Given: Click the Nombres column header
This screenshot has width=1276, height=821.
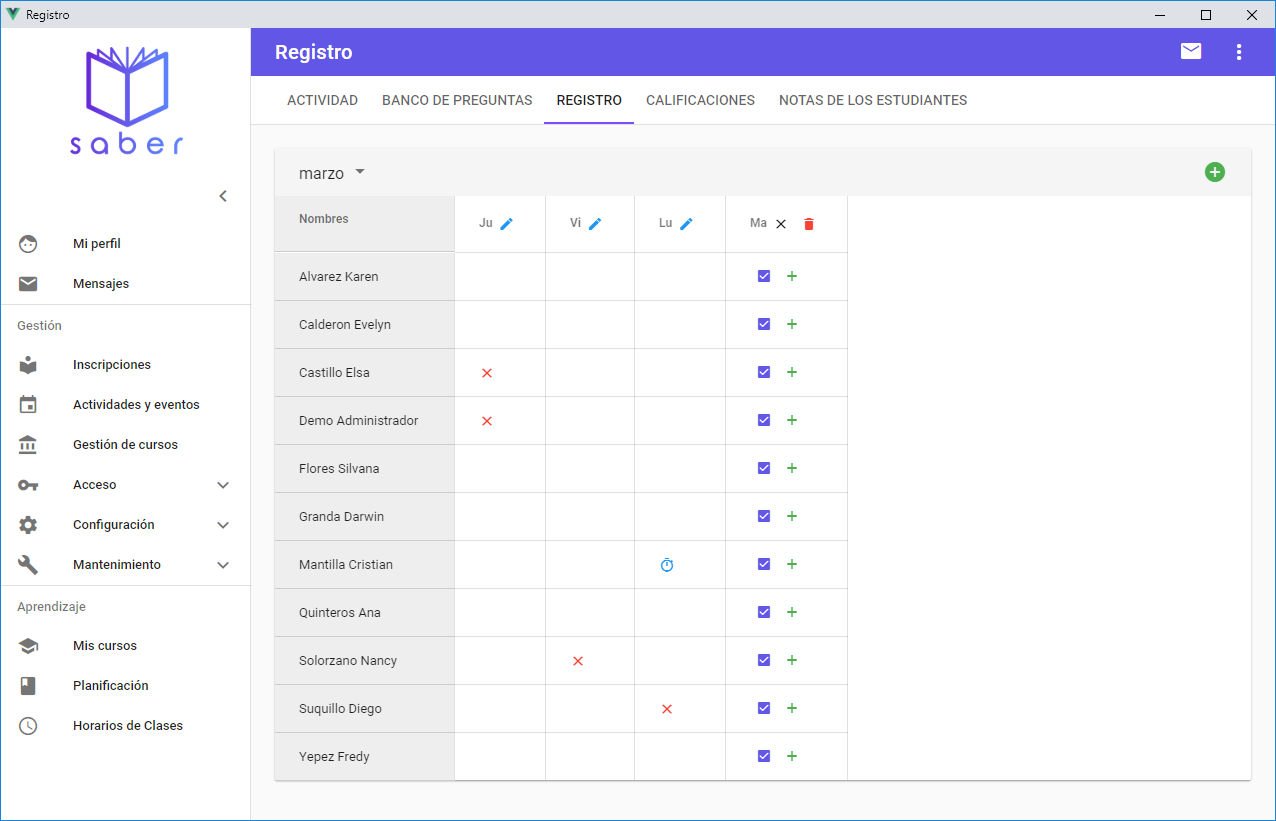Looking at the screenshot, I should [365, 223].
